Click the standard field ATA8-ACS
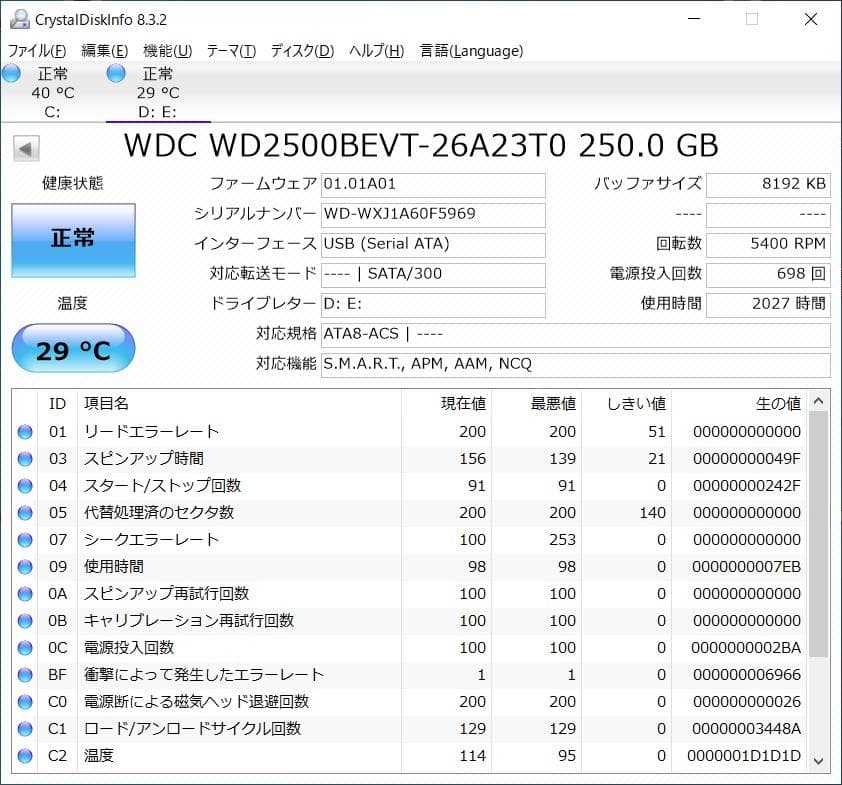 576,335
